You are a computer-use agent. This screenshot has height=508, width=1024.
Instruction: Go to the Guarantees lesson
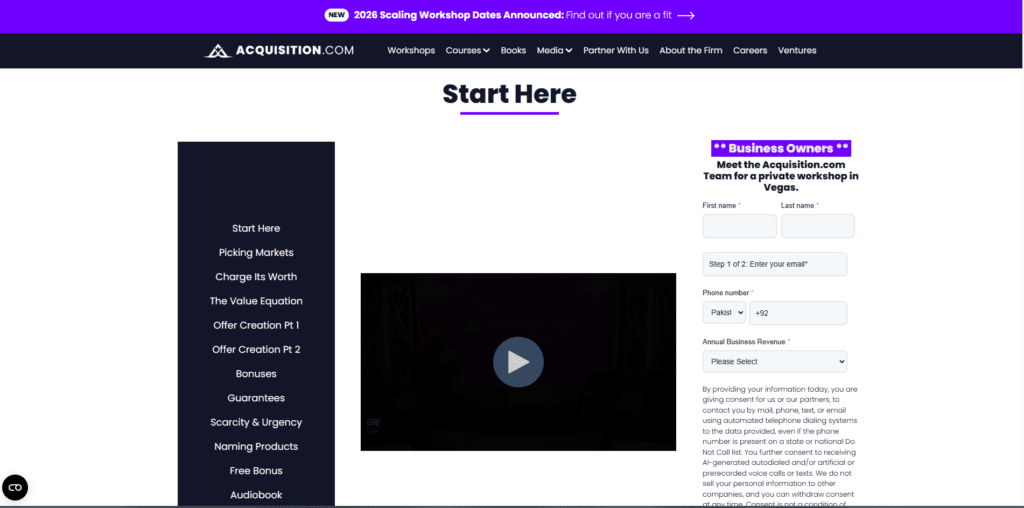256,398
